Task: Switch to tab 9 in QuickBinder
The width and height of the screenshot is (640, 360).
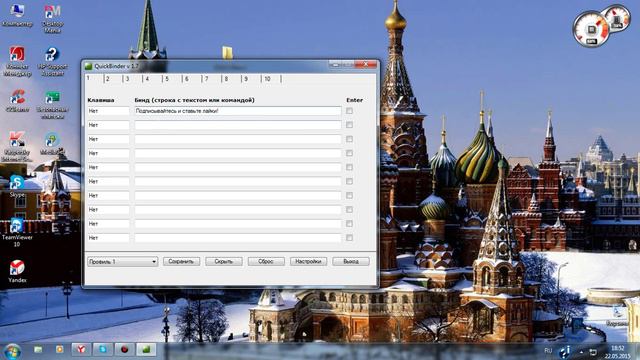Action: click(x=251, y=79)
